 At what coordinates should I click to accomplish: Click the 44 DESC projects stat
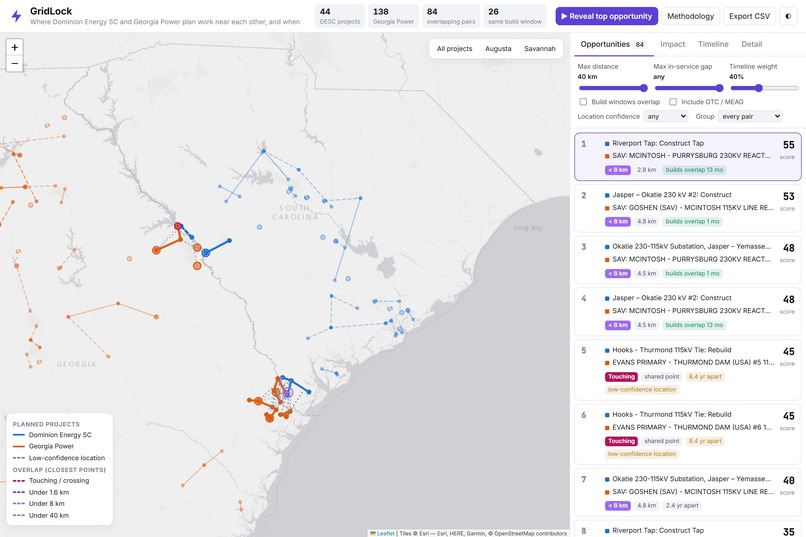pyautogui.click(x=339, y=16)
